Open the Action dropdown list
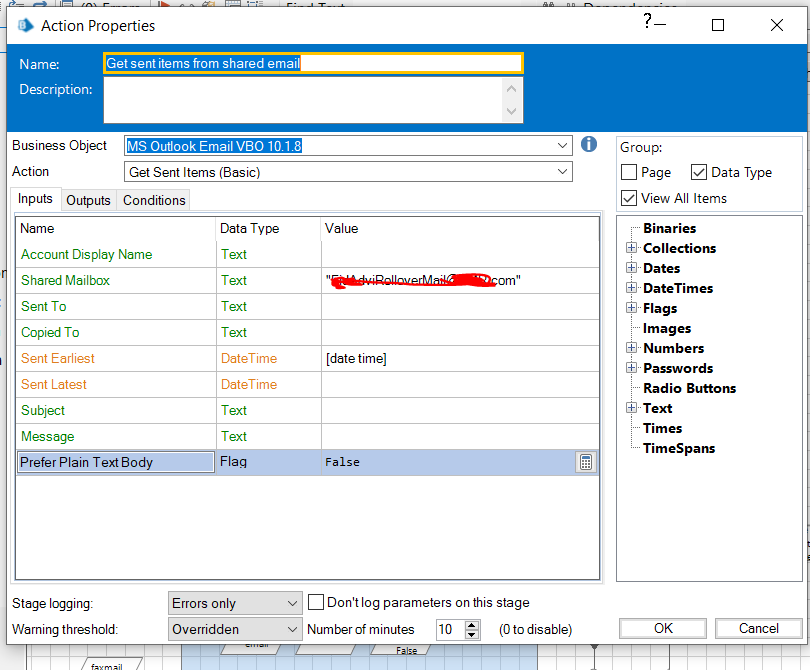 [562, 172]
